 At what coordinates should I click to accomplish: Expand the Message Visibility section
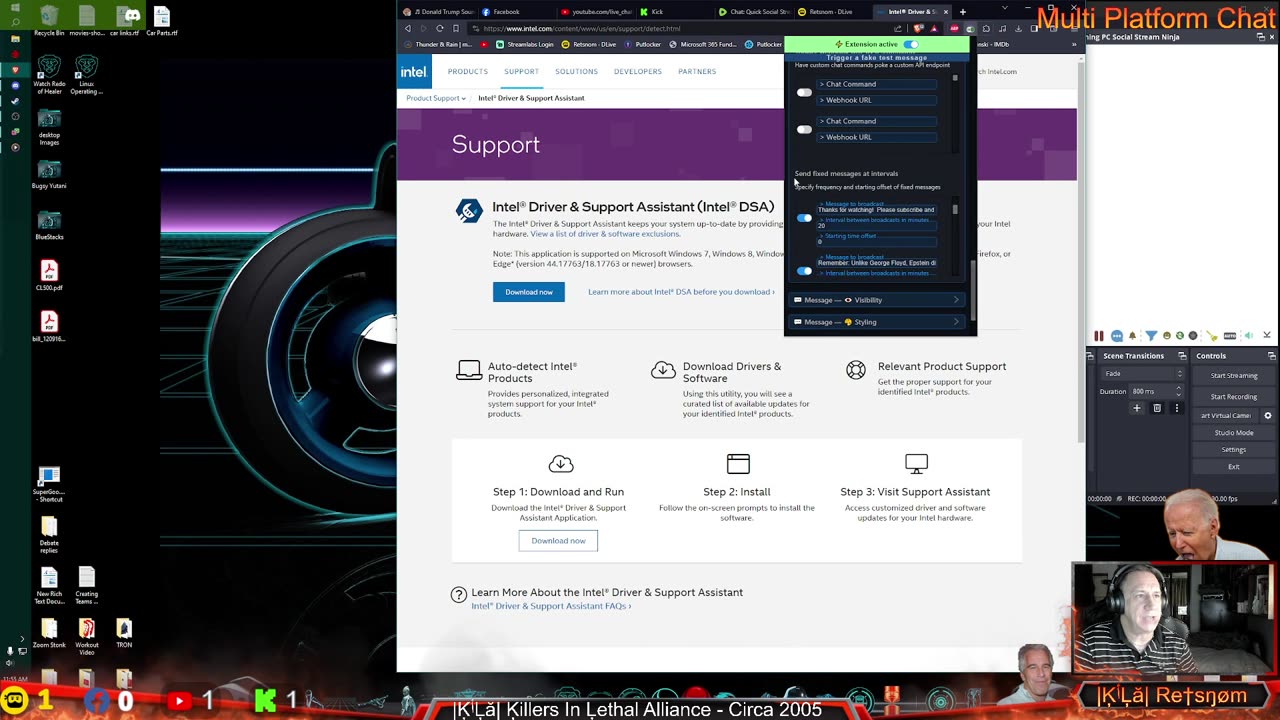point(877,300)
